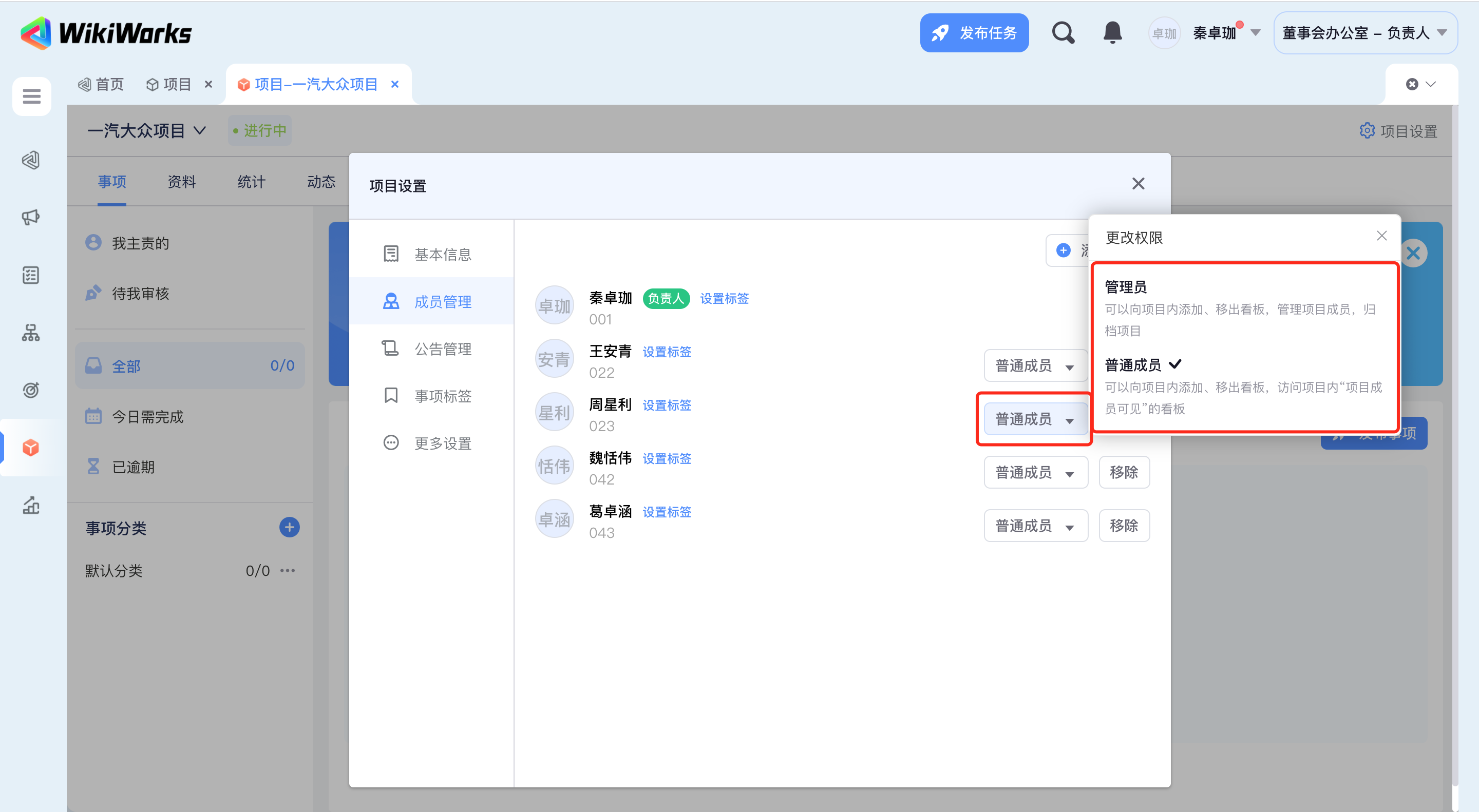Expand the 董事会办公室 – 负责人 dropdown
Viewport: 1479px width, 812px height.
tap(1365, 33)
